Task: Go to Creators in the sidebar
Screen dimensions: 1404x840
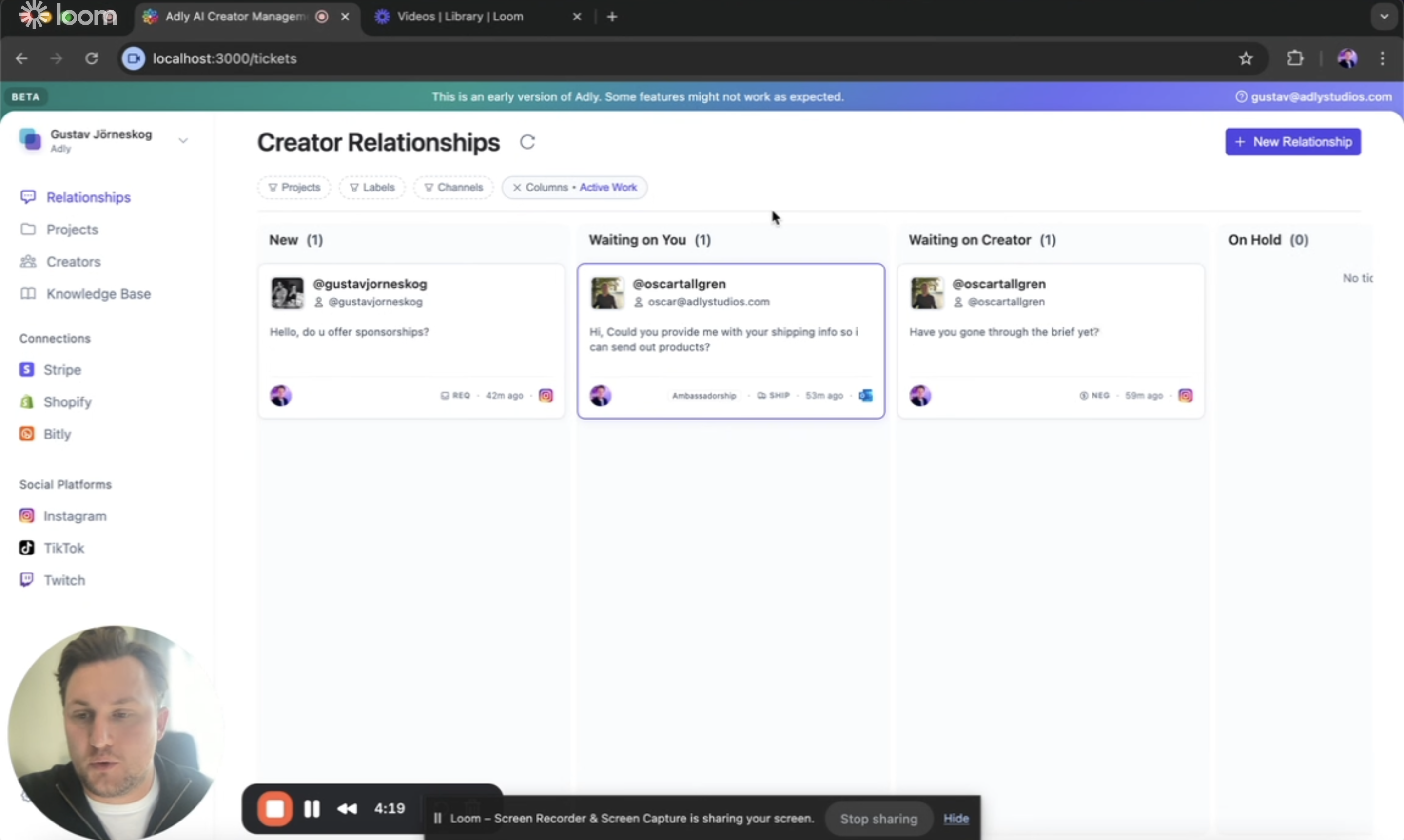Action: [60, 262]
